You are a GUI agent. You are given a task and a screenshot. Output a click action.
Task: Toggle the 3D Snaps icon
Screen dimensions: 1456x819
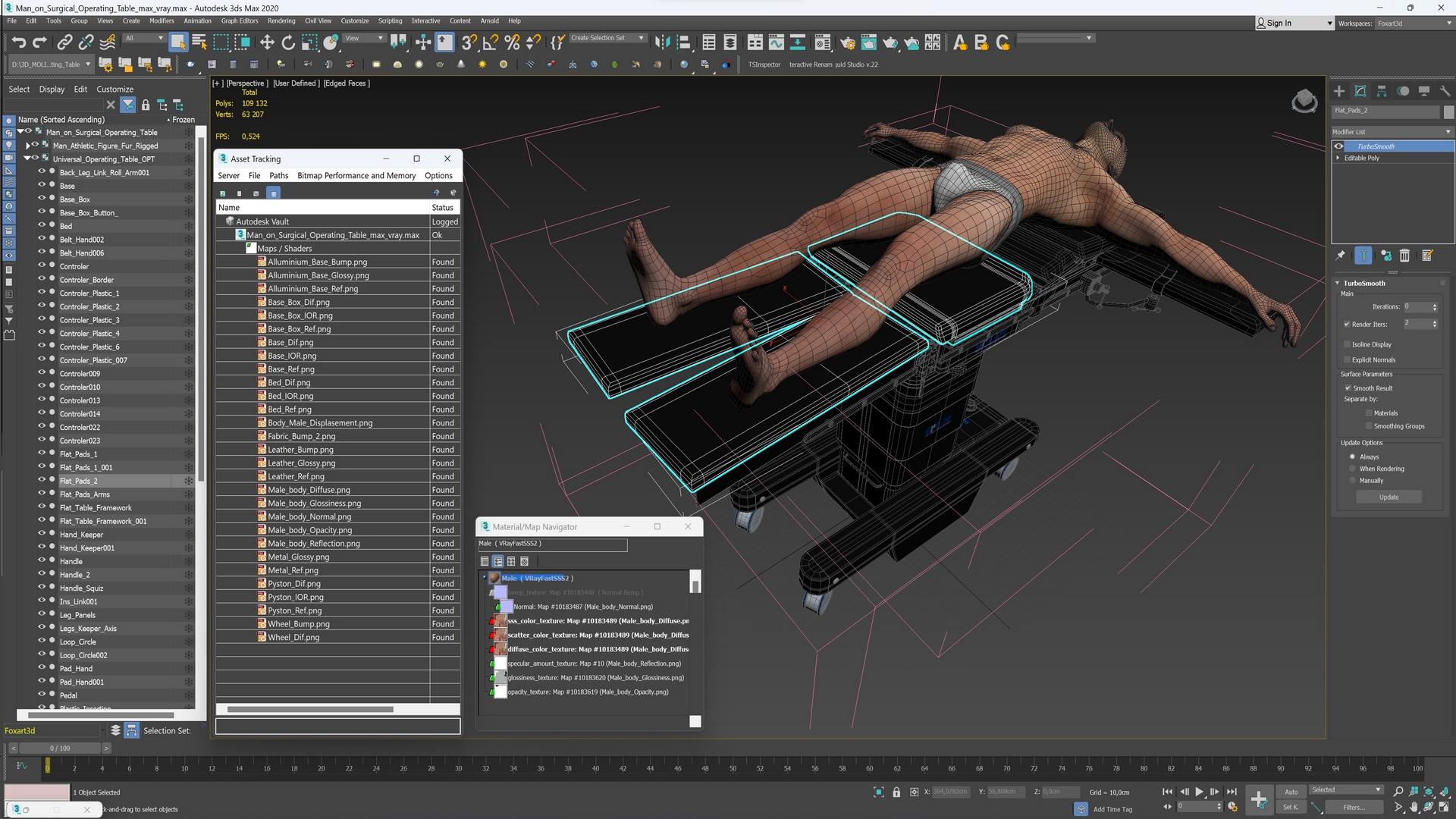[x=469, y=42]
